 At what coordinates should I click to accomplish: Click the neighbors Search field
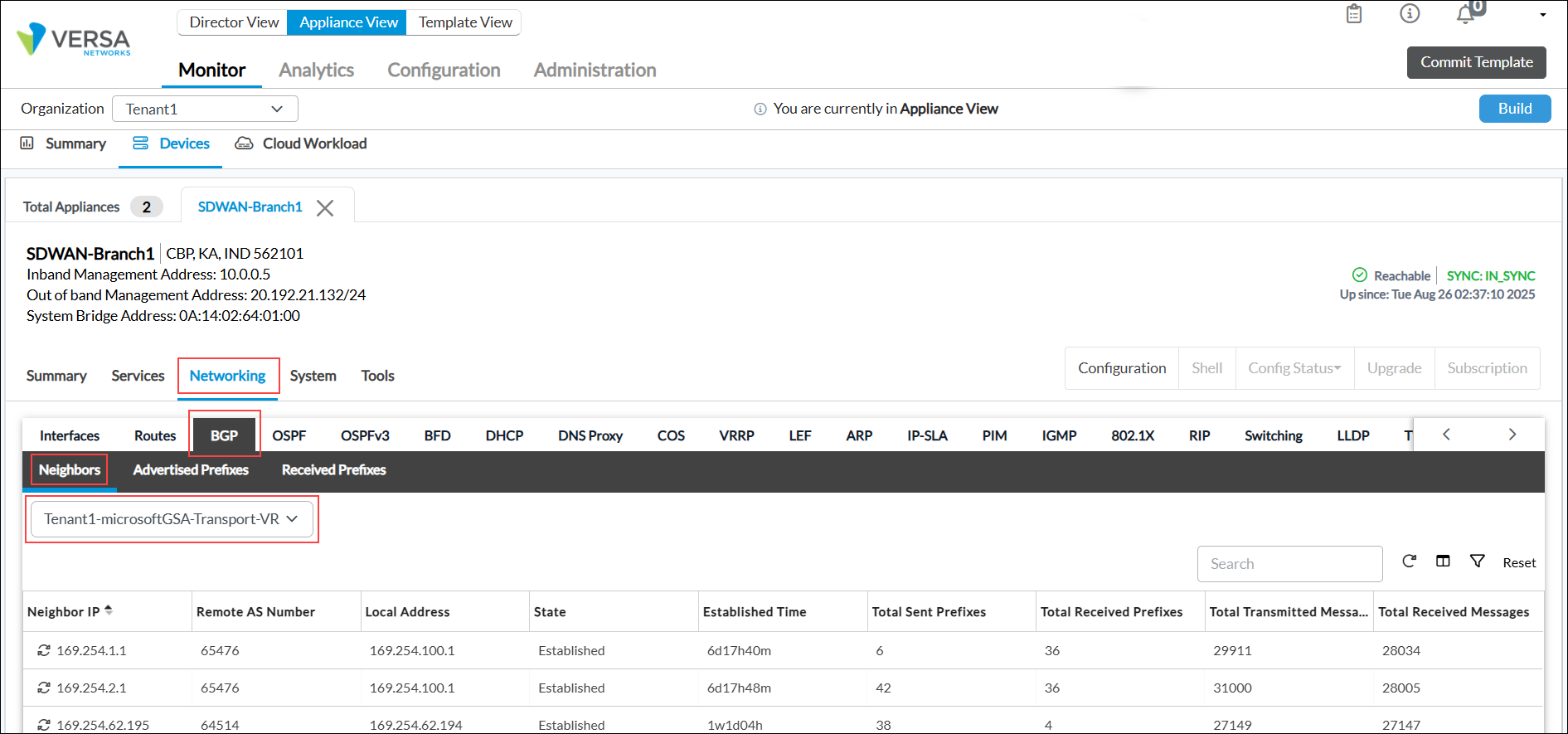(1289, 564)
